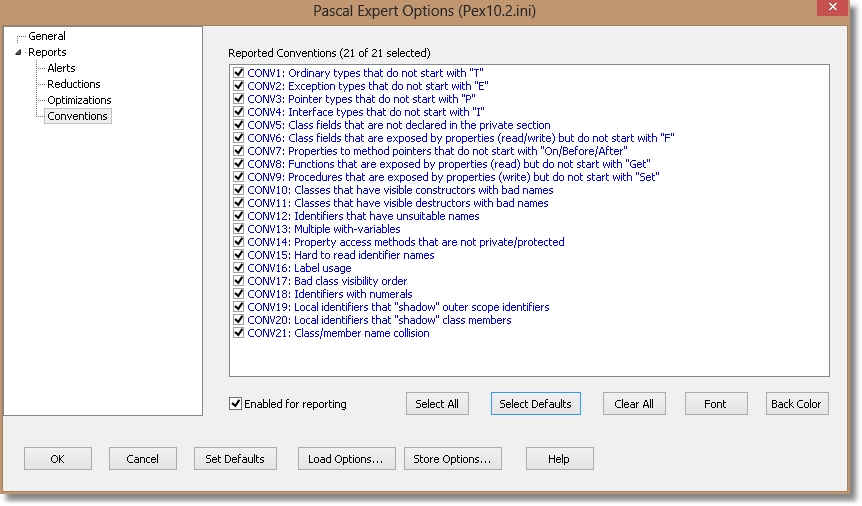Click the Store Options button

[x=452, y=459]
